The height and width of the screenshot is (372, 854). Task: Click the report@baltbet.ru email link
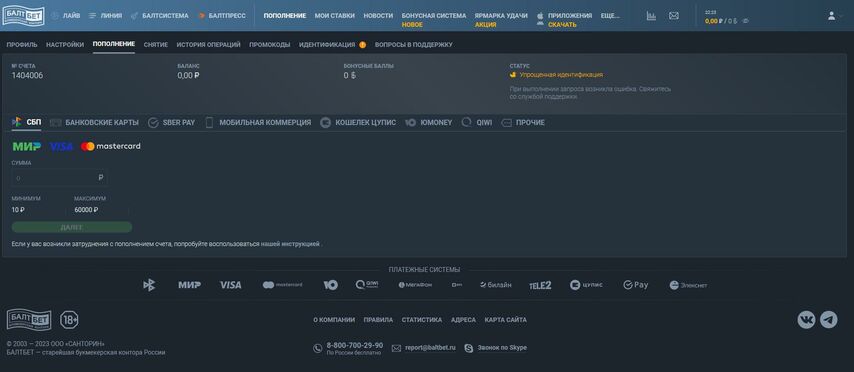pos(430,347)
